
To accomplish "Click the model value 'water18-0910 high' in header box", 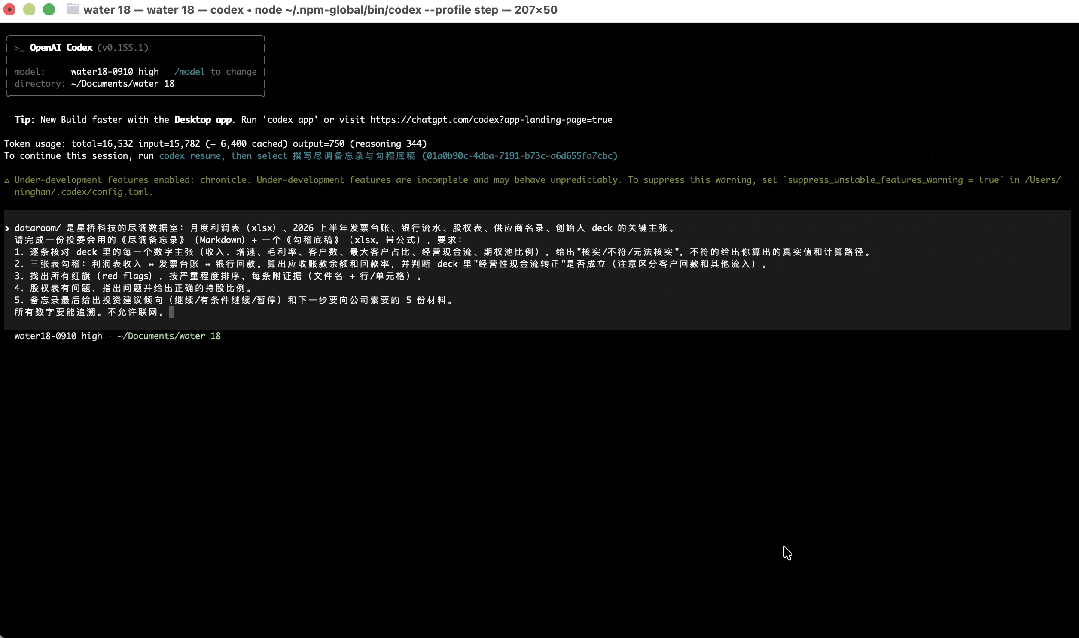I will coord(114,72).
